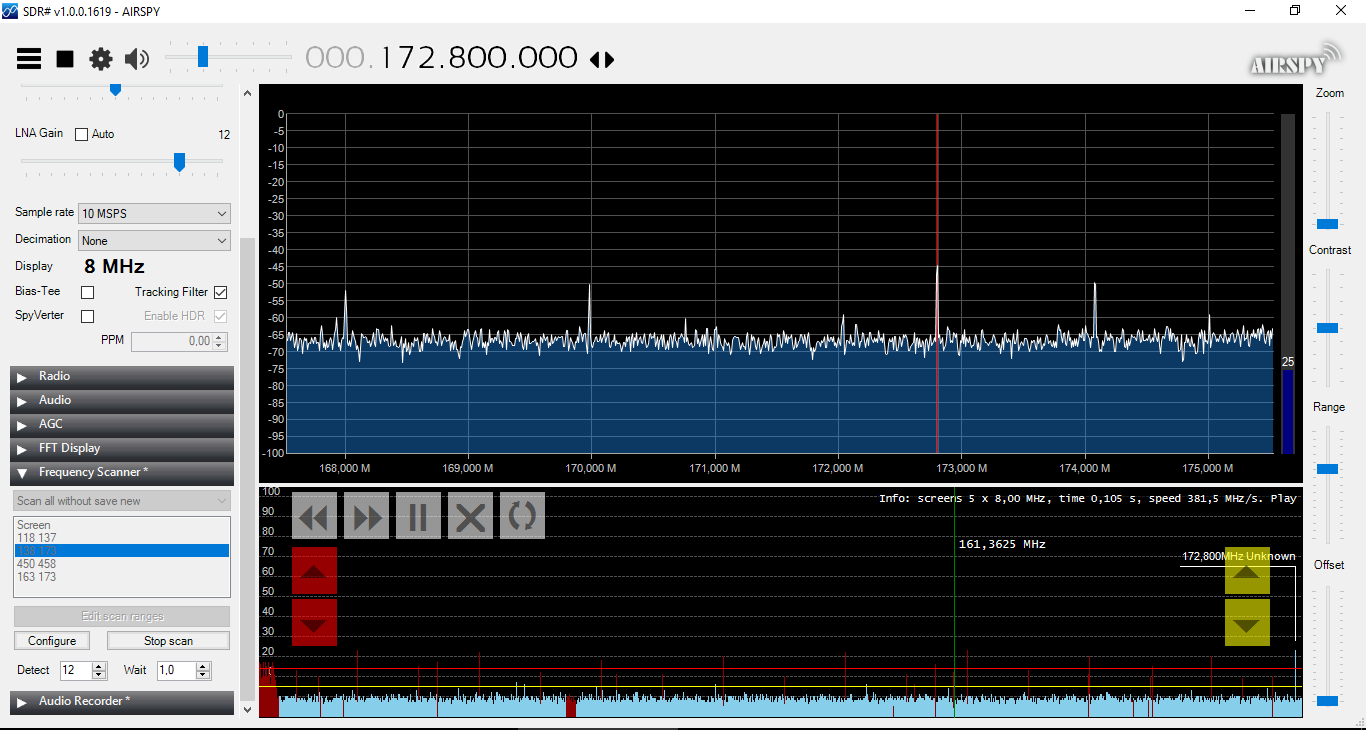Expand the Radio panel
Viewport: 1366px width, 730px height.
point(122,377)
